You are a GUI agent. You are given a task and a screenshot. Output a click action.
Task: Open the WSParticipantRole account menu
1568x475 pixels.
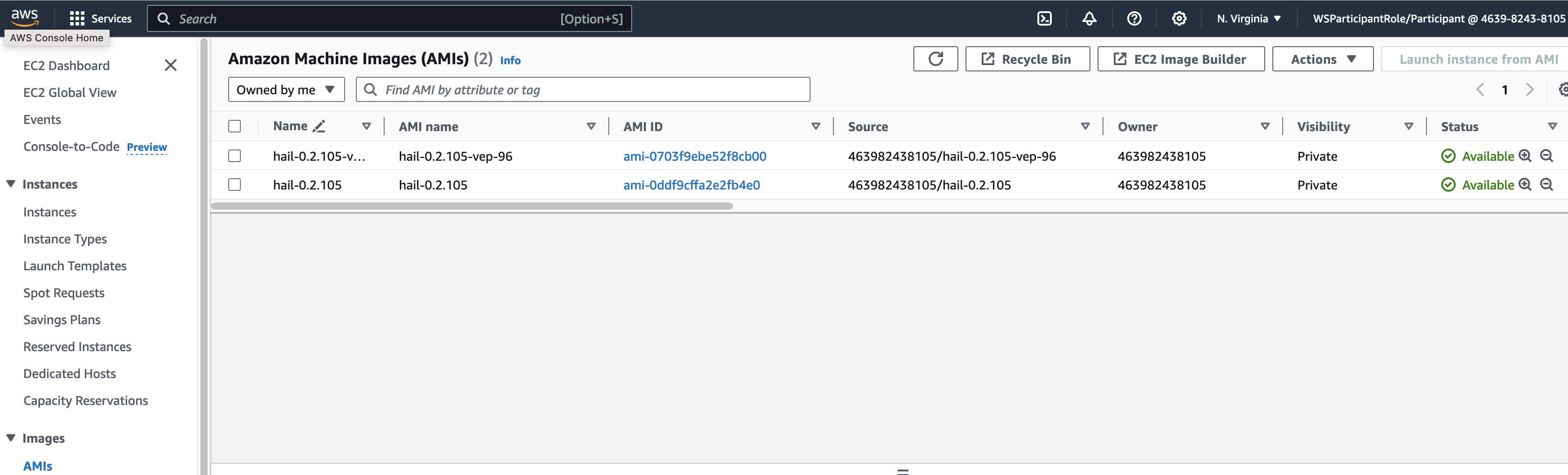point(1439,19)
